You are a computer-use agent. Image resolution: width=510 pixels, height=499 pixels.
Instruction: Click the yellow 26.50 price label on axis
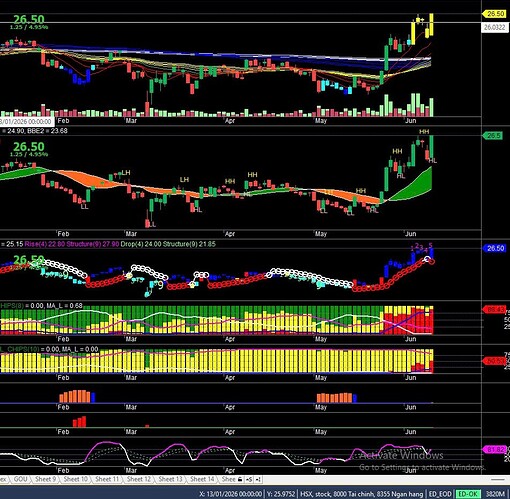click(495, 14)
